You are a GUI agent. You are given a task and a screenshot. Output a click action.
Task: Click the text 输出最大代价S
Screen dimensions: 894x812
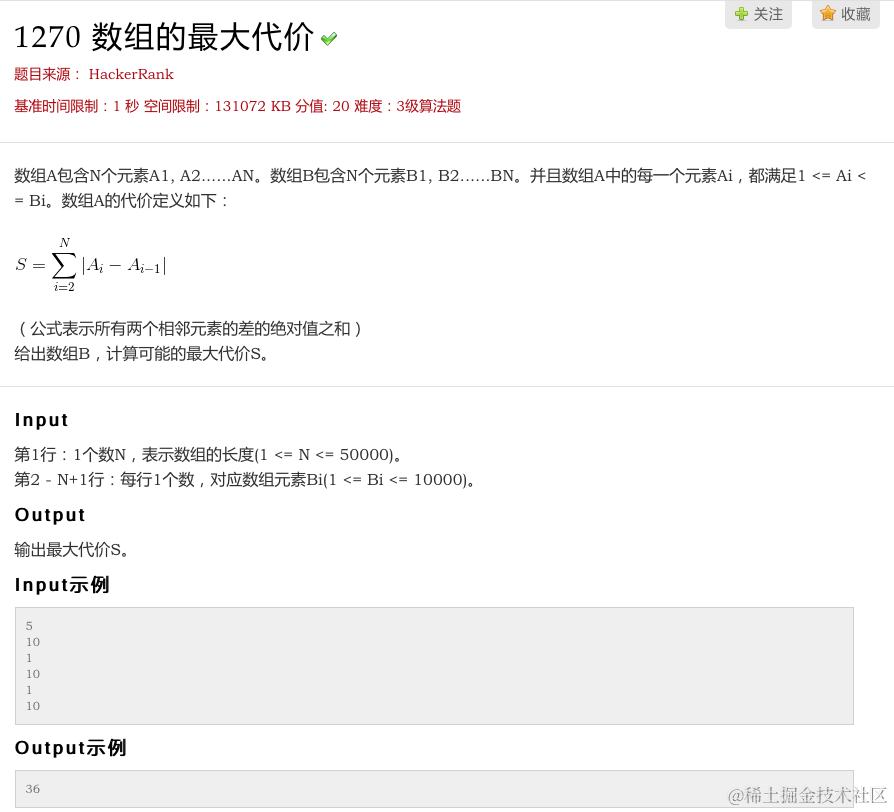tap(71, 550)
